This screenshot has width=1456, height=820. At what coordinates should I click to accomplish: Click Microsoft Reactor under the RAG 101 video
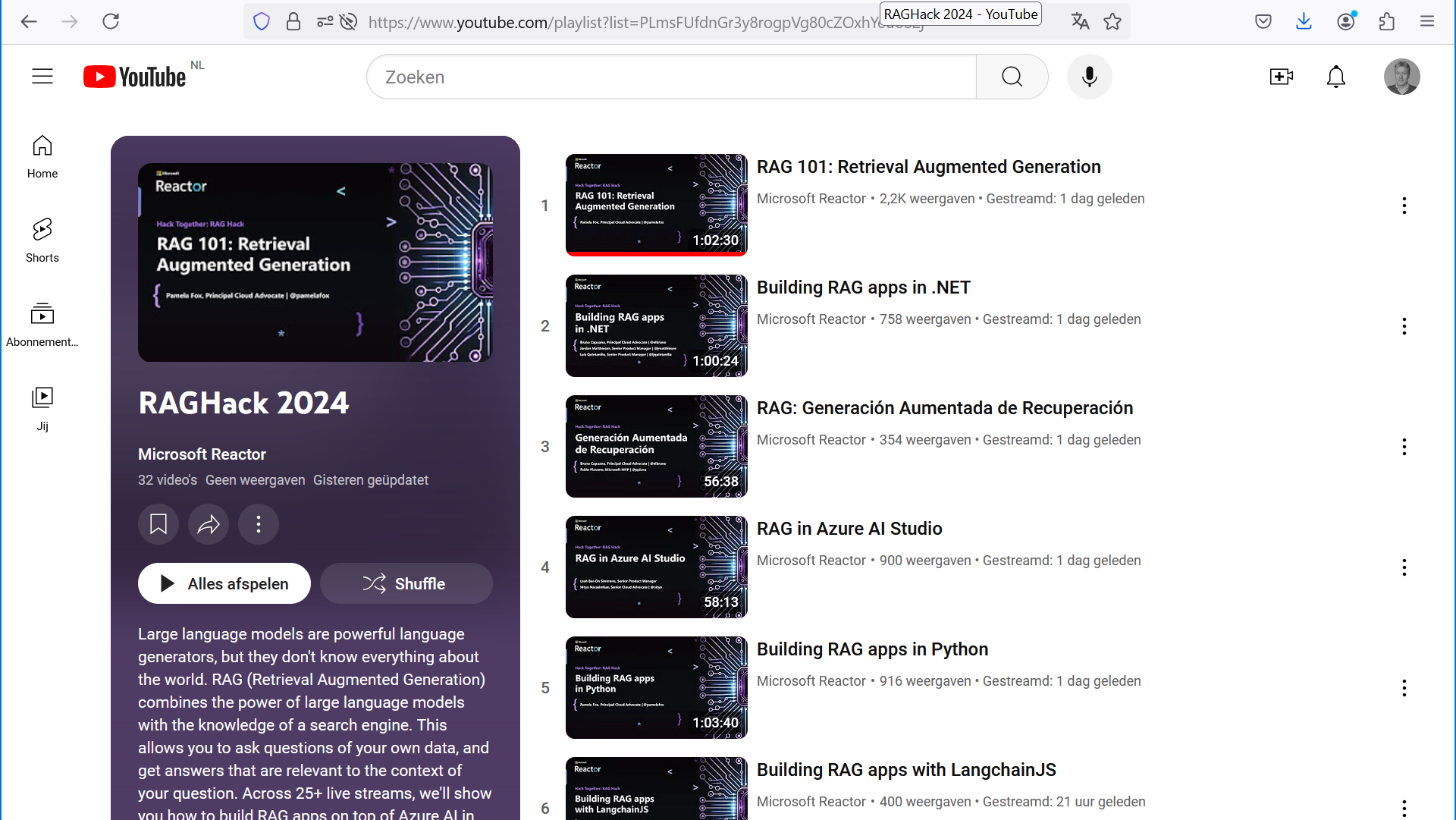pos(811,199)
